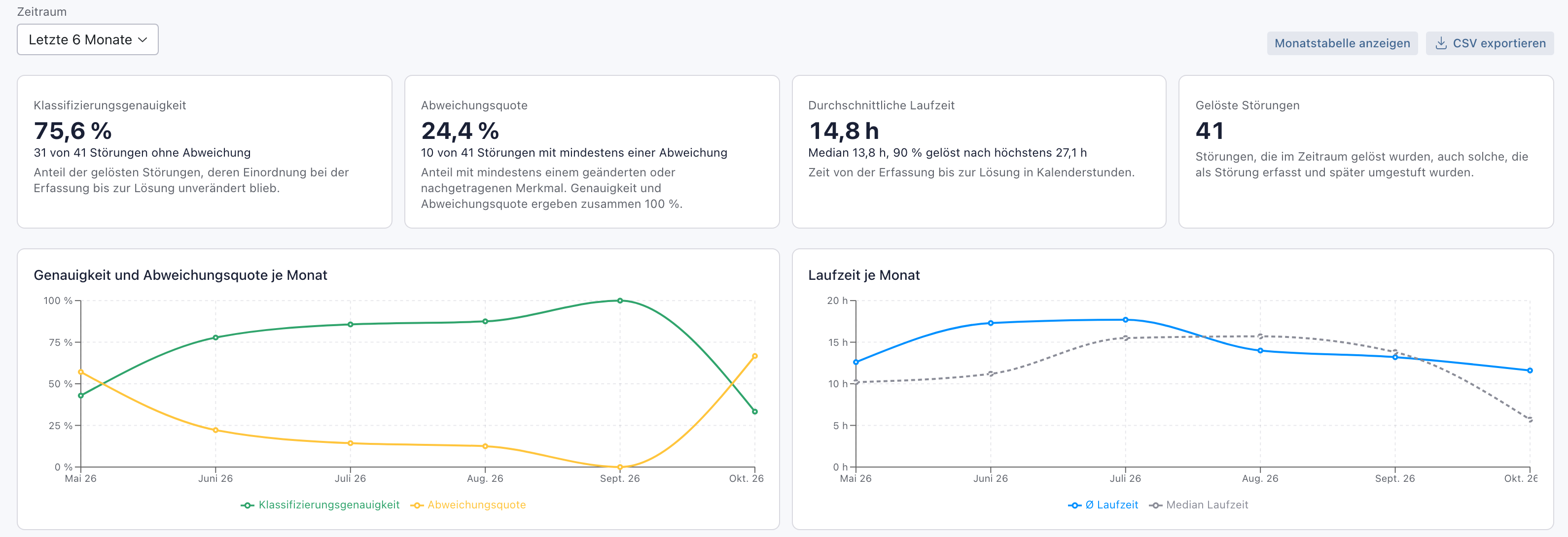Toggle Ø Laufzeit legend entry
The width and height of the screenshot is (1568, 537).
click(x=1103, y=505)
